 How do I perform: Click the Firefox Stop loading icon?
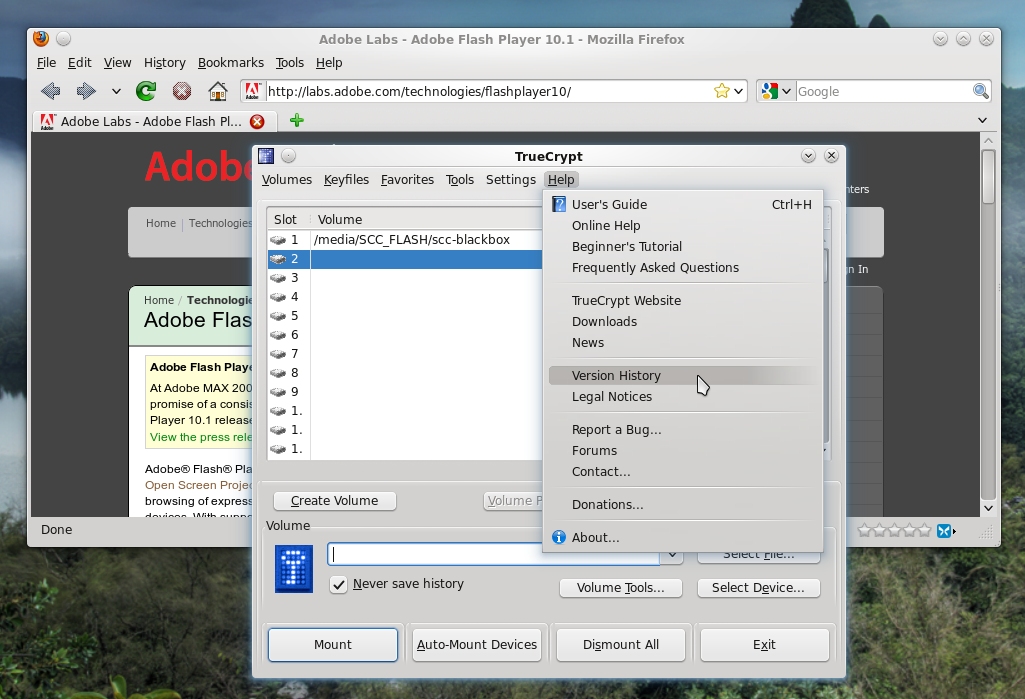pos(182,91)
